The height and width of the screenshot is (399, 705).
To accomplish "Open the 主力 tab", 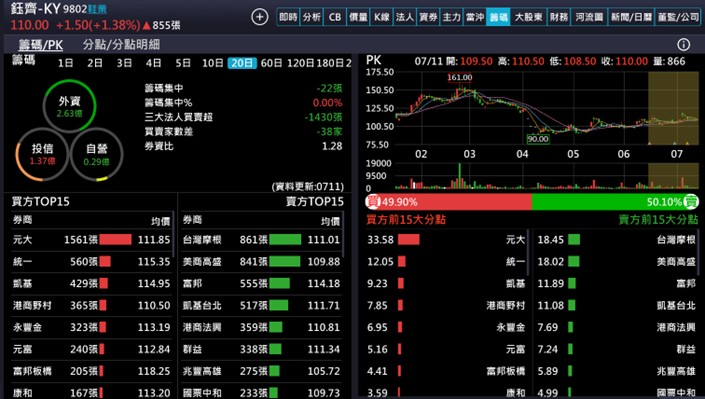I will click(x=452, y=17).
